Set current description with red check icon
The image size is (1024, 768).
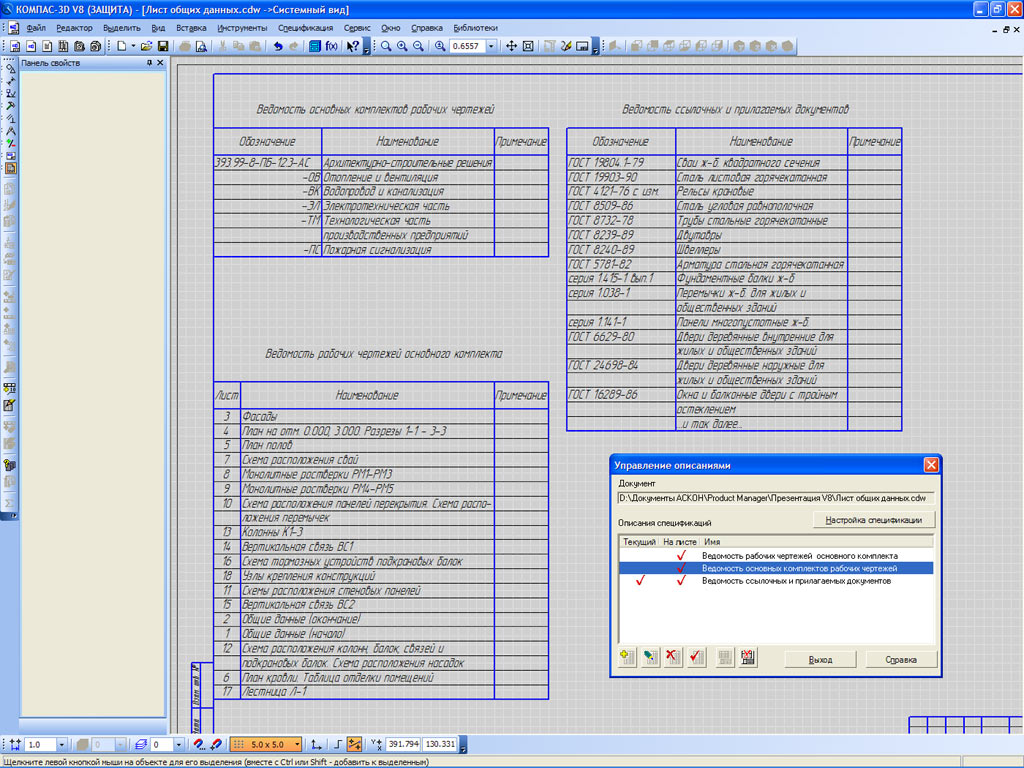tap(697, 657)
